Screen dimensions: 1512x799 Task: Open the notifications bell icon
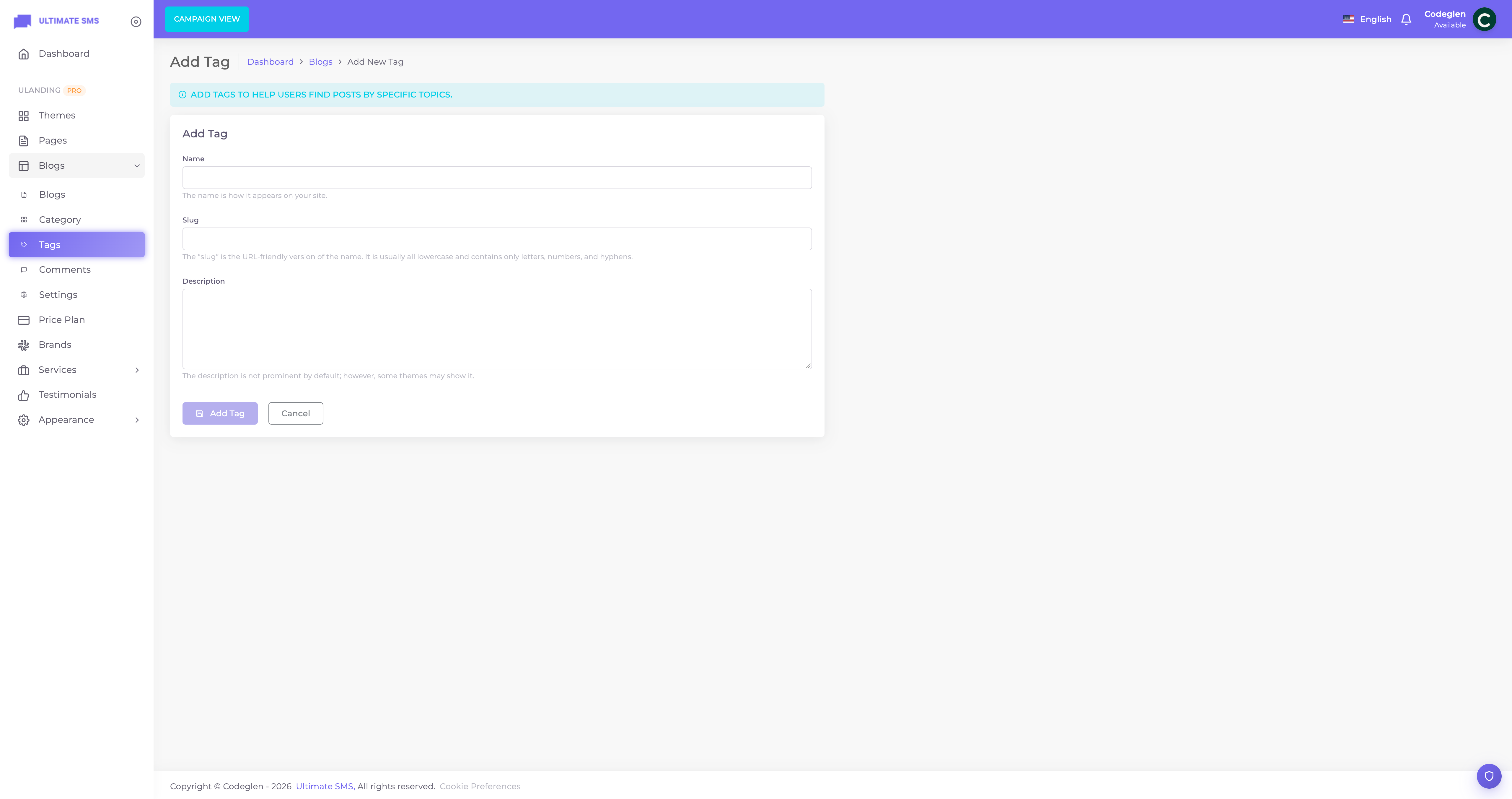point(1406,20)
